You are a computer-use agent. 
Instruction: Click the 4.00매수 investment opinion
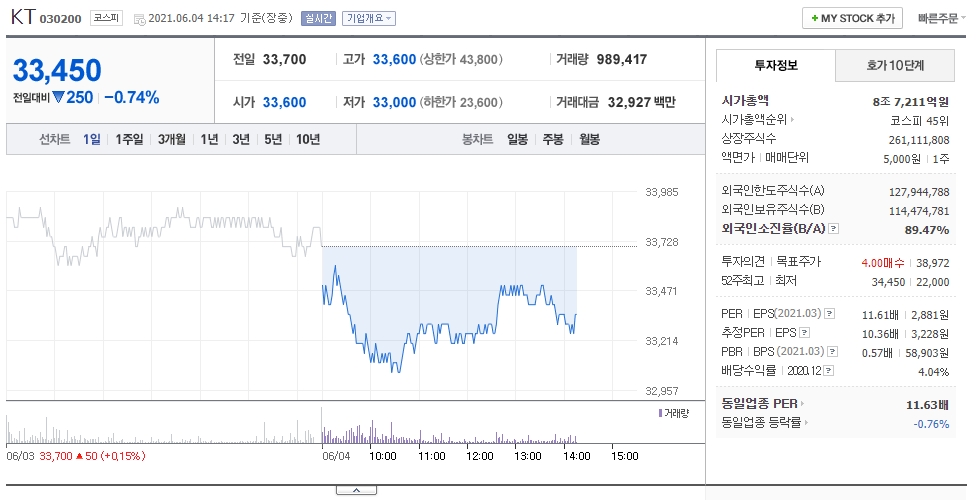click(x=883, y=263)
